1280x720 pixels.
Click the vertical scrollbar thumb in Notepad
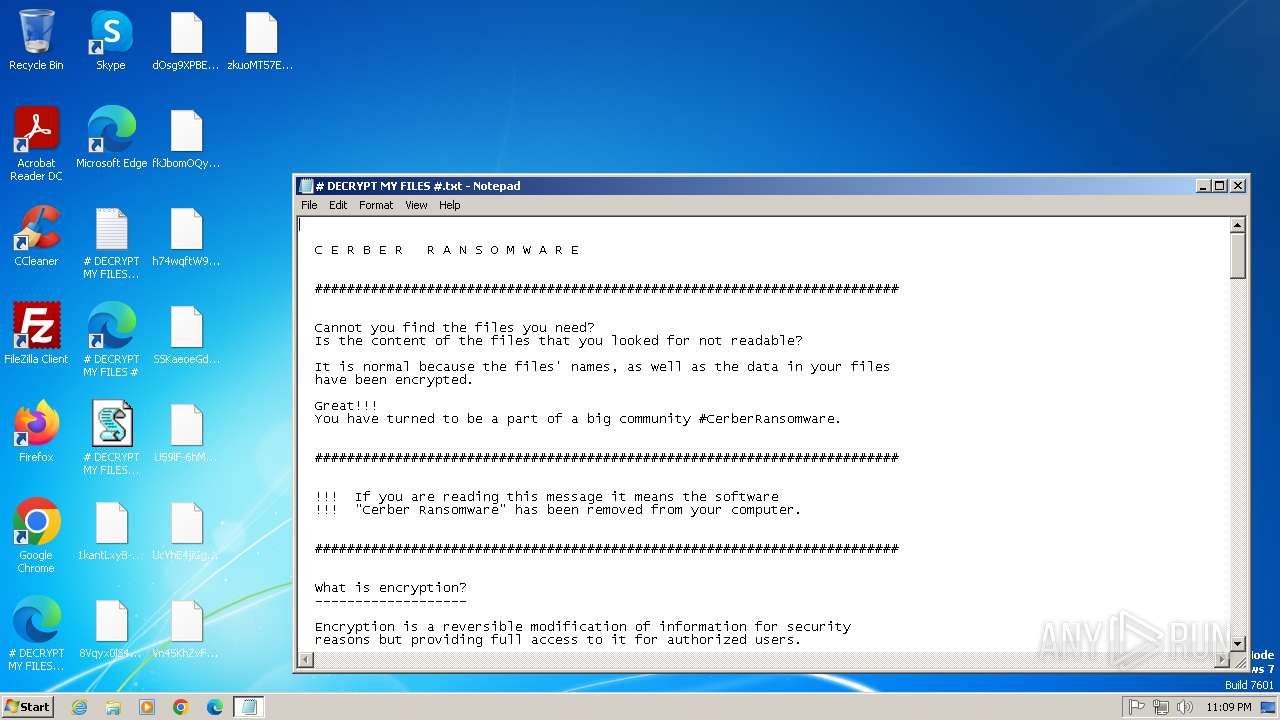pyautogui.click(x=1238, y=257)
